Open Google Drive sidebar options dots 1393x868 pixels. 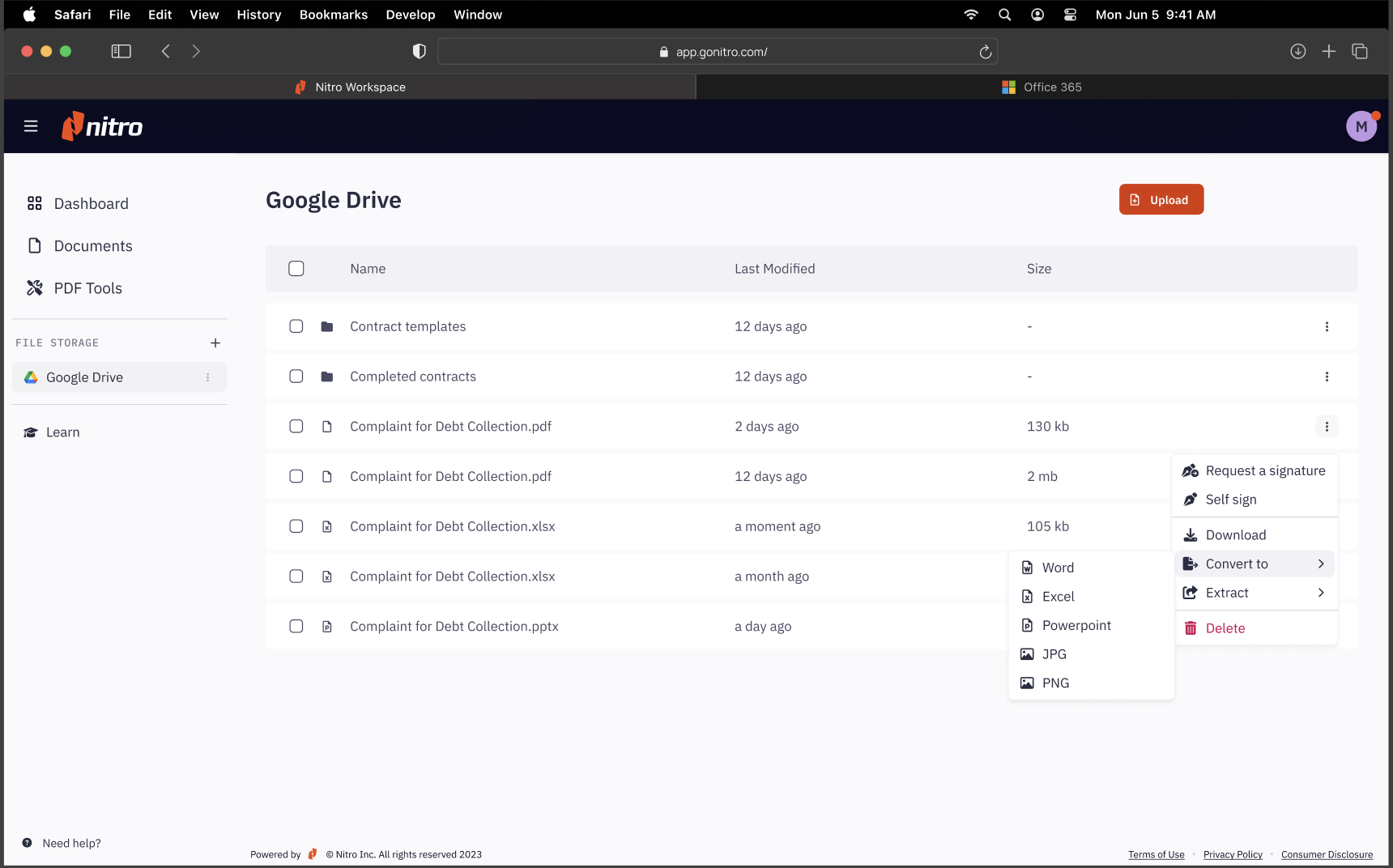coord(208,377)
